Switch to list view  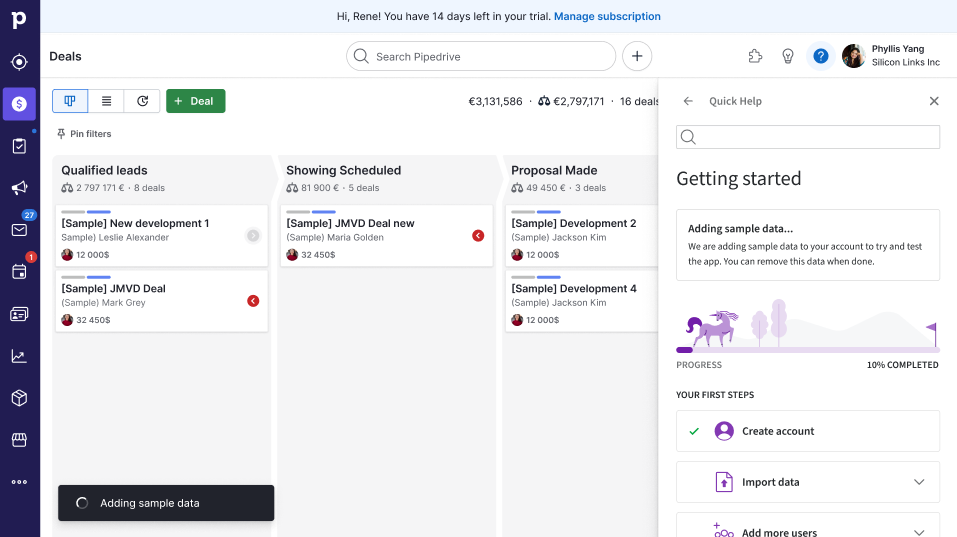(x=106, y=101)
